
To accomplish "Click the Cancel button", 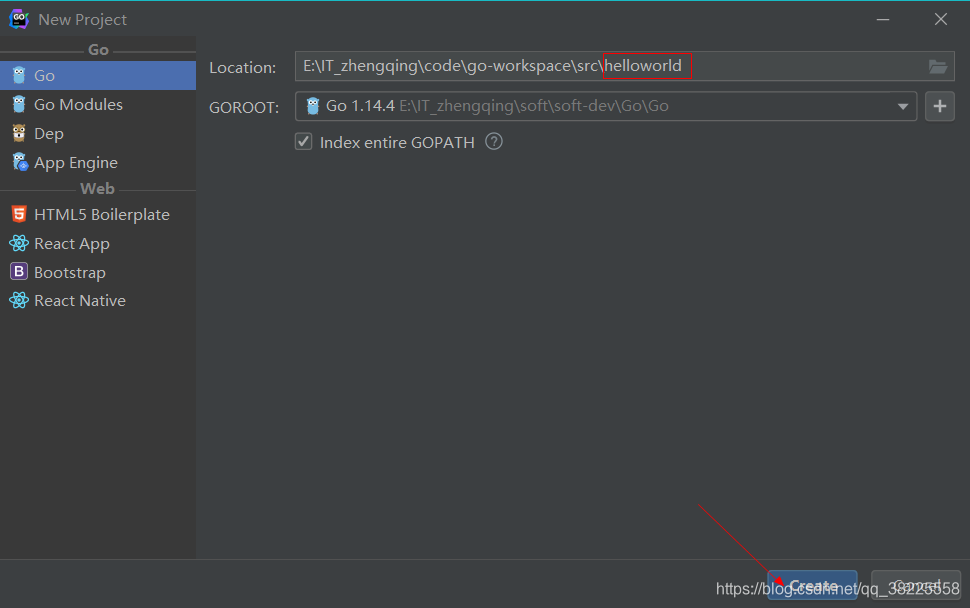I will pyautogui.click(x=916, y=585).
